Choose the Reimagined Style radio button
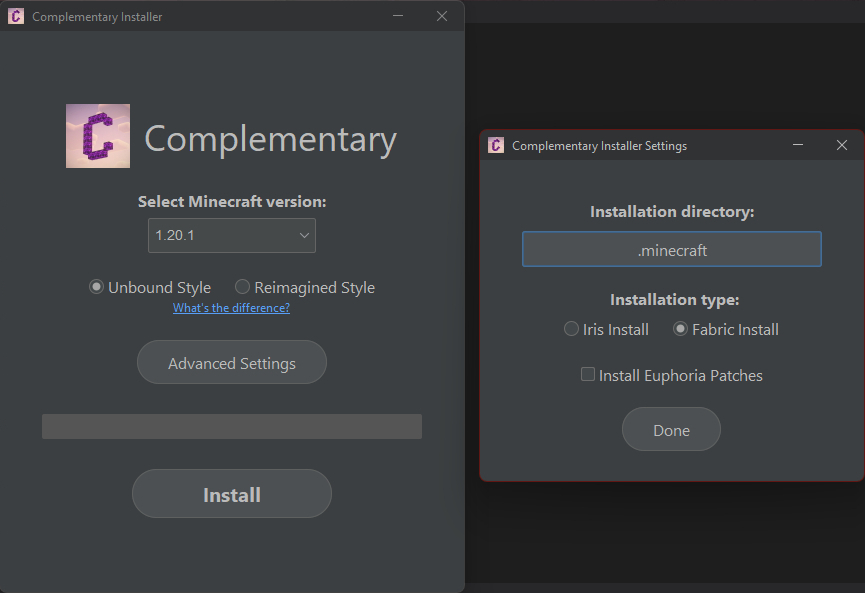Viewport: 865px width, 593px height. tap(243, 287)
